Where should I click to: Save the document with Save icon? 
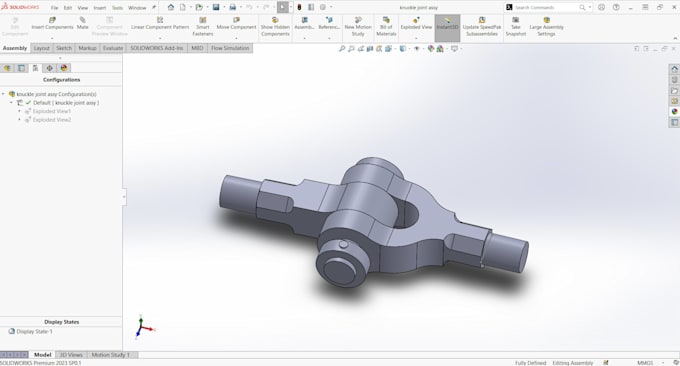216,7
